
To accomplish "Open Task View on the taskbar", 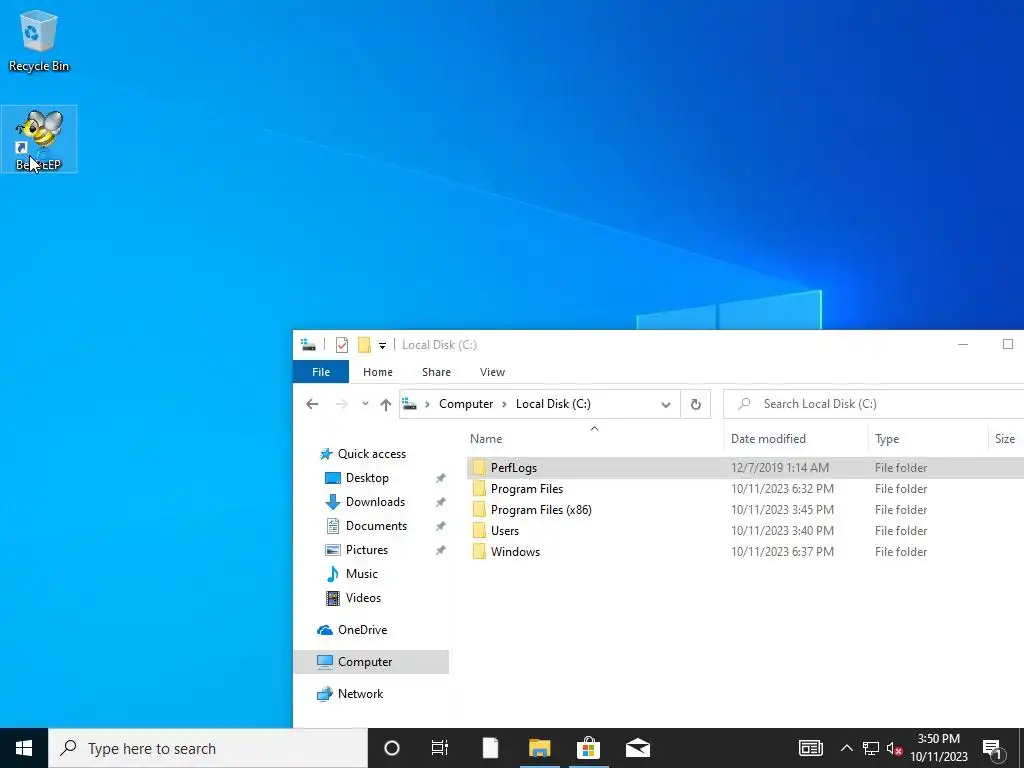I will pyautogui.click(x=440, y=748).
